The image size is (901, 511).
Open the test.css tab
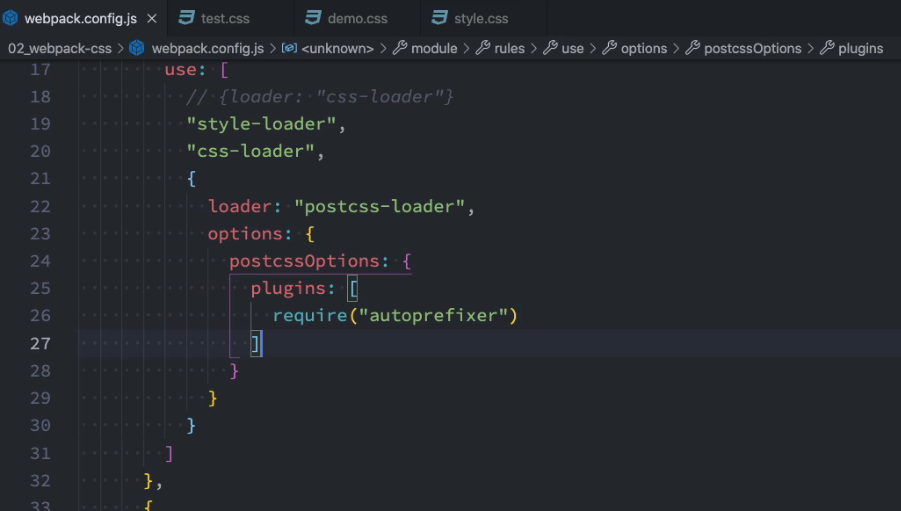(225, 18)
